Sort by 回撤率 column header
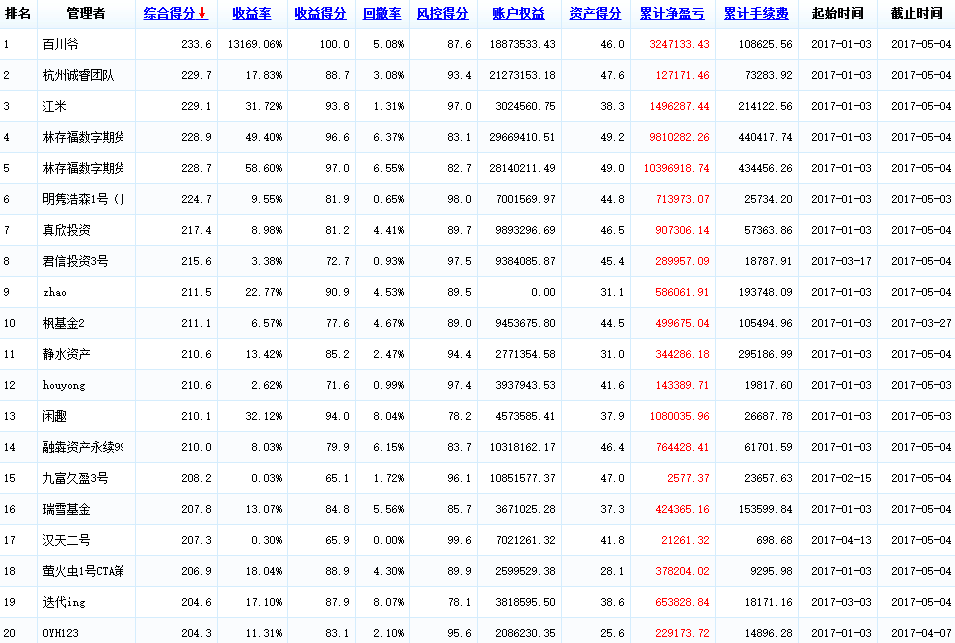 click(x=382, y=13)
